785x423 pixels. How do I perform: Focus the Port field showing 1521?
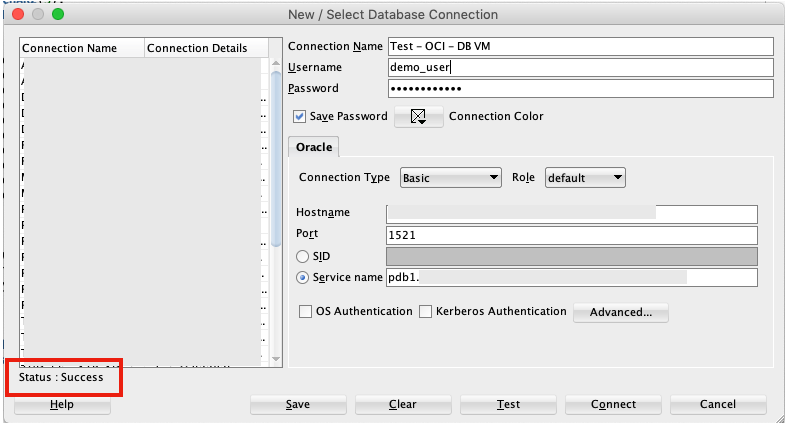click(571, 236)
